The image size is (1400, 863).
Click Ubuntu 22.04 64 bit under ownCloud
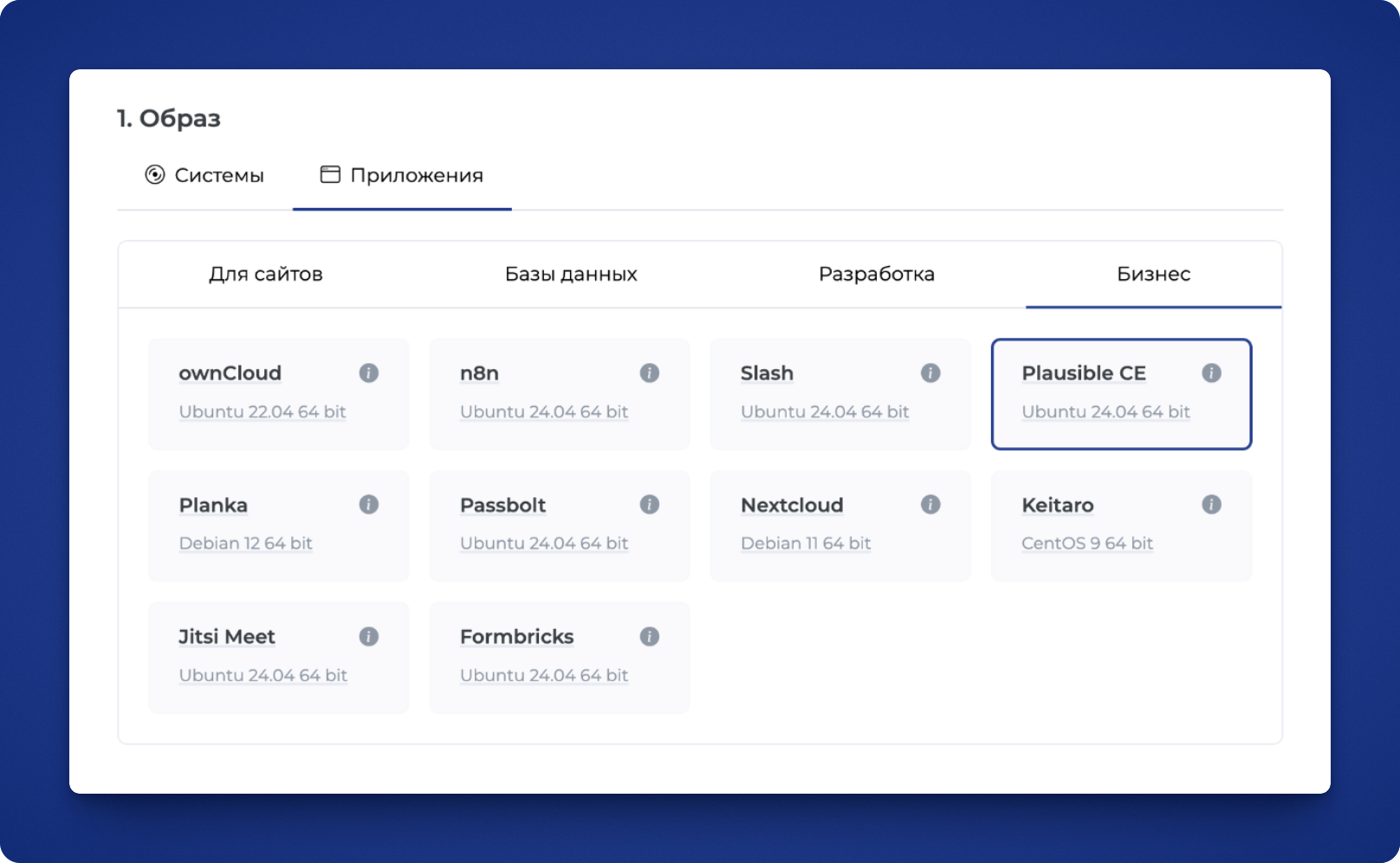click(262, 412)
